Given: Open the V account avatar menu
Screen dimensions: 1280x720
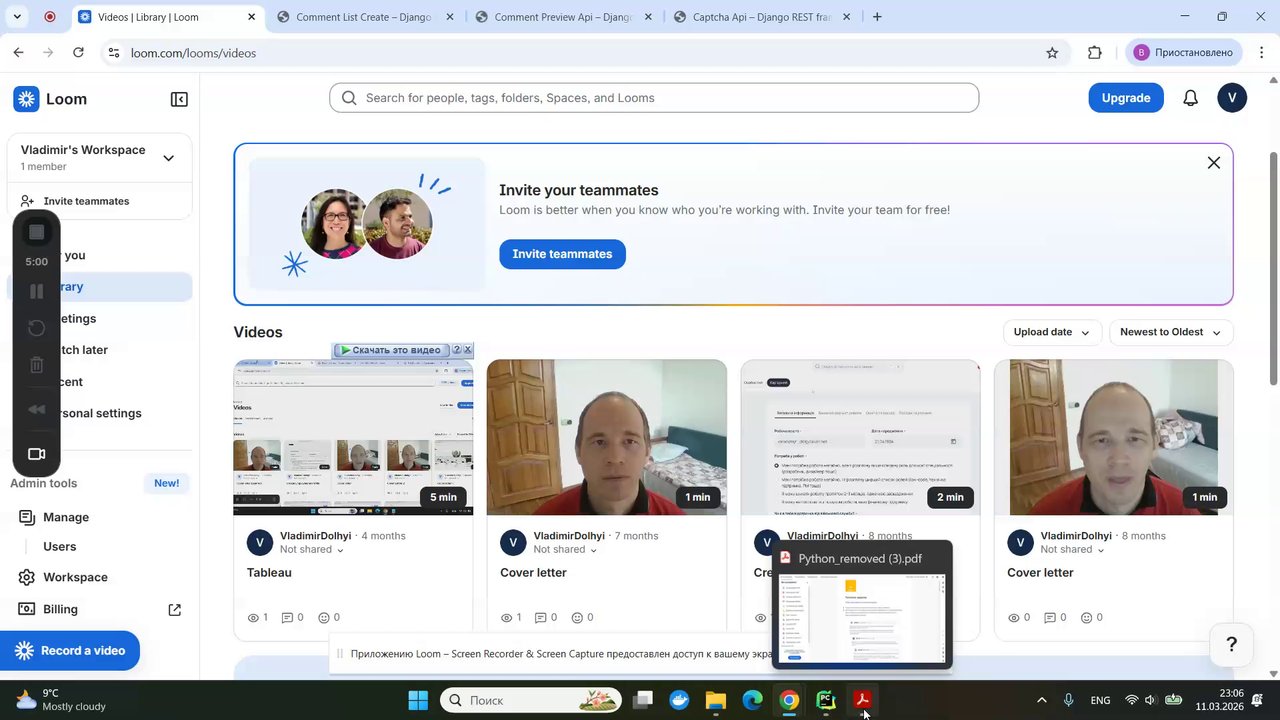Looking at the screenshot, I should [1232, 98].
